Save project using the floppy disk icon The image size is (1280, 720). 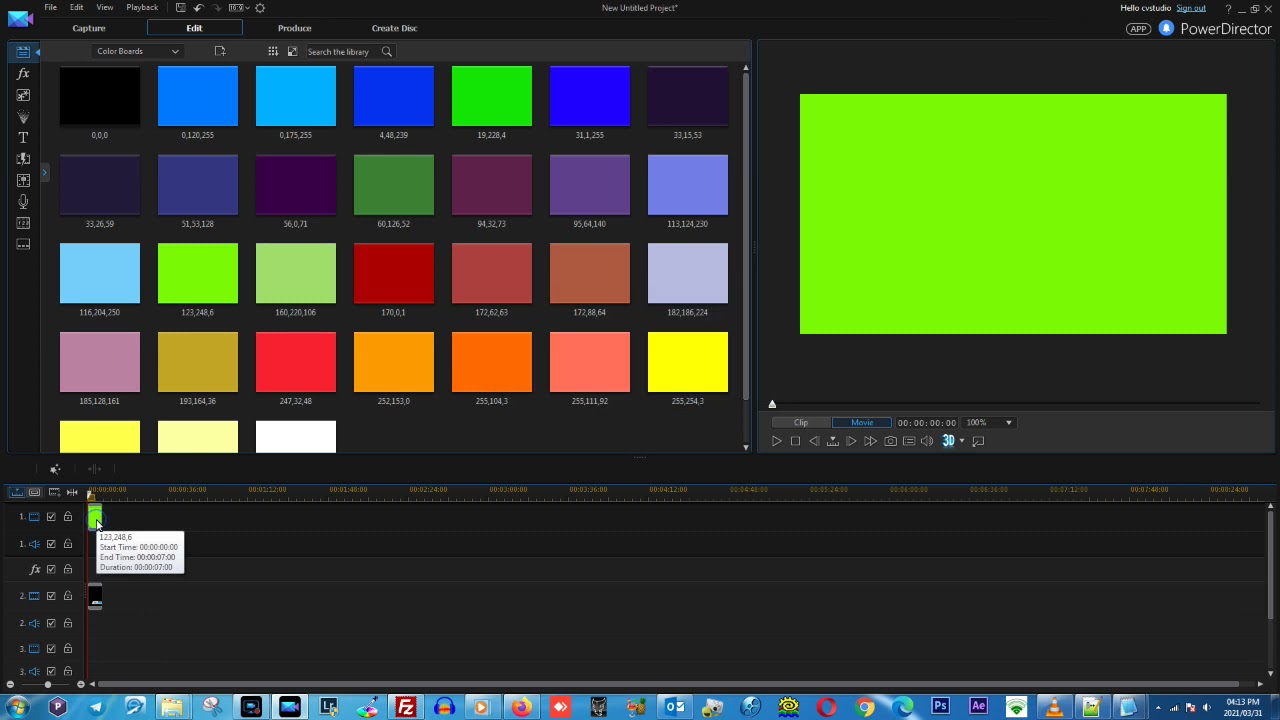click(180, 8)
